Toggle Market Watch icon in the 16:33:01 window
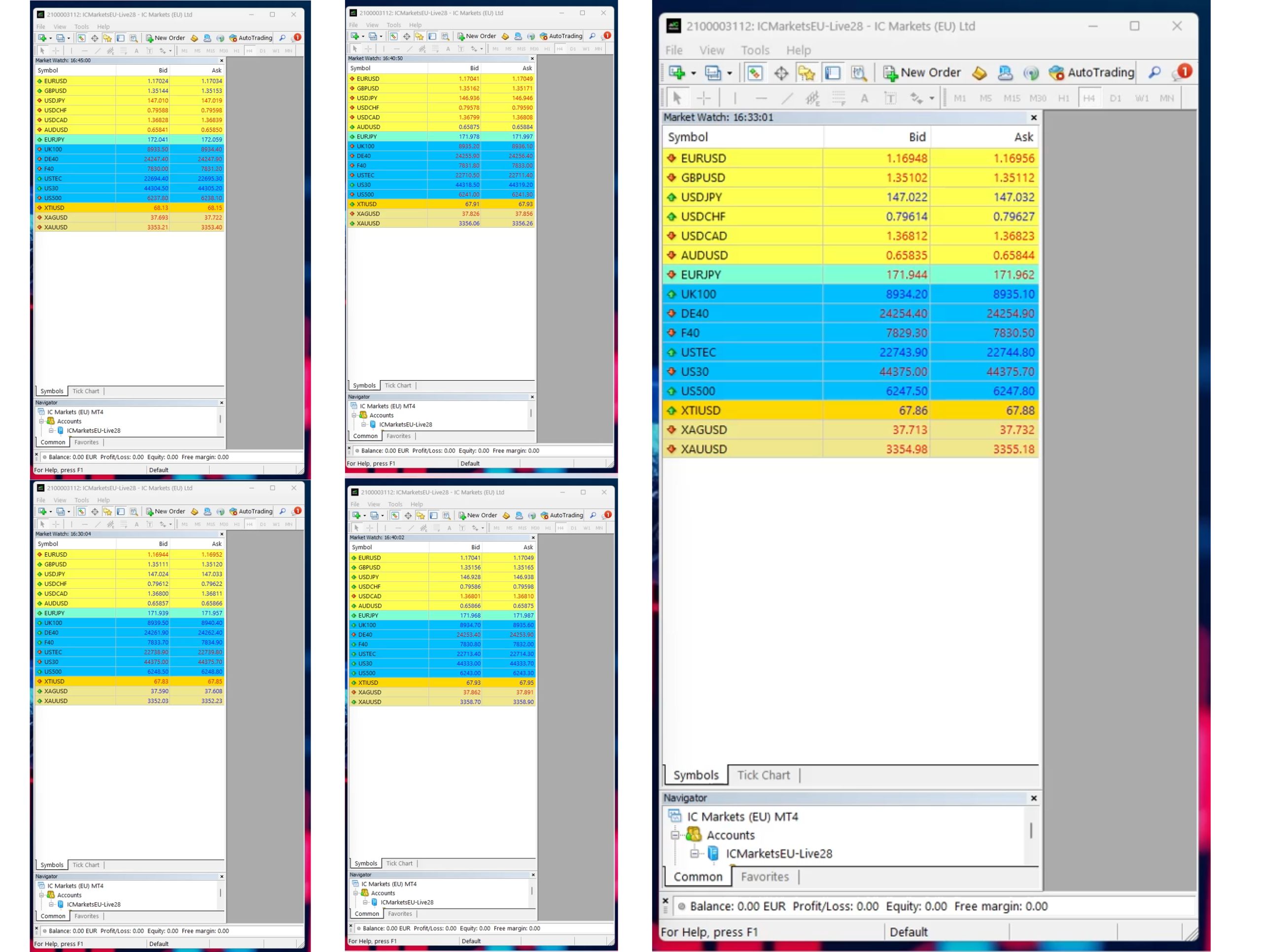1262x952 pixels. click(x=755, y=72)
